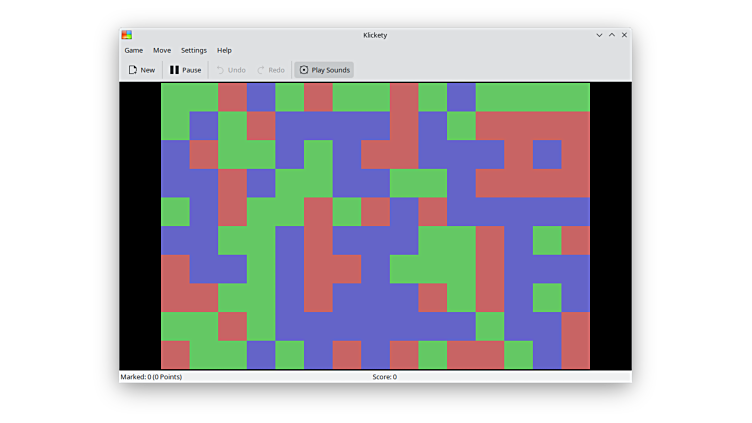Expand the Help menu
752x423 pixels.
(x=224, y=50)
